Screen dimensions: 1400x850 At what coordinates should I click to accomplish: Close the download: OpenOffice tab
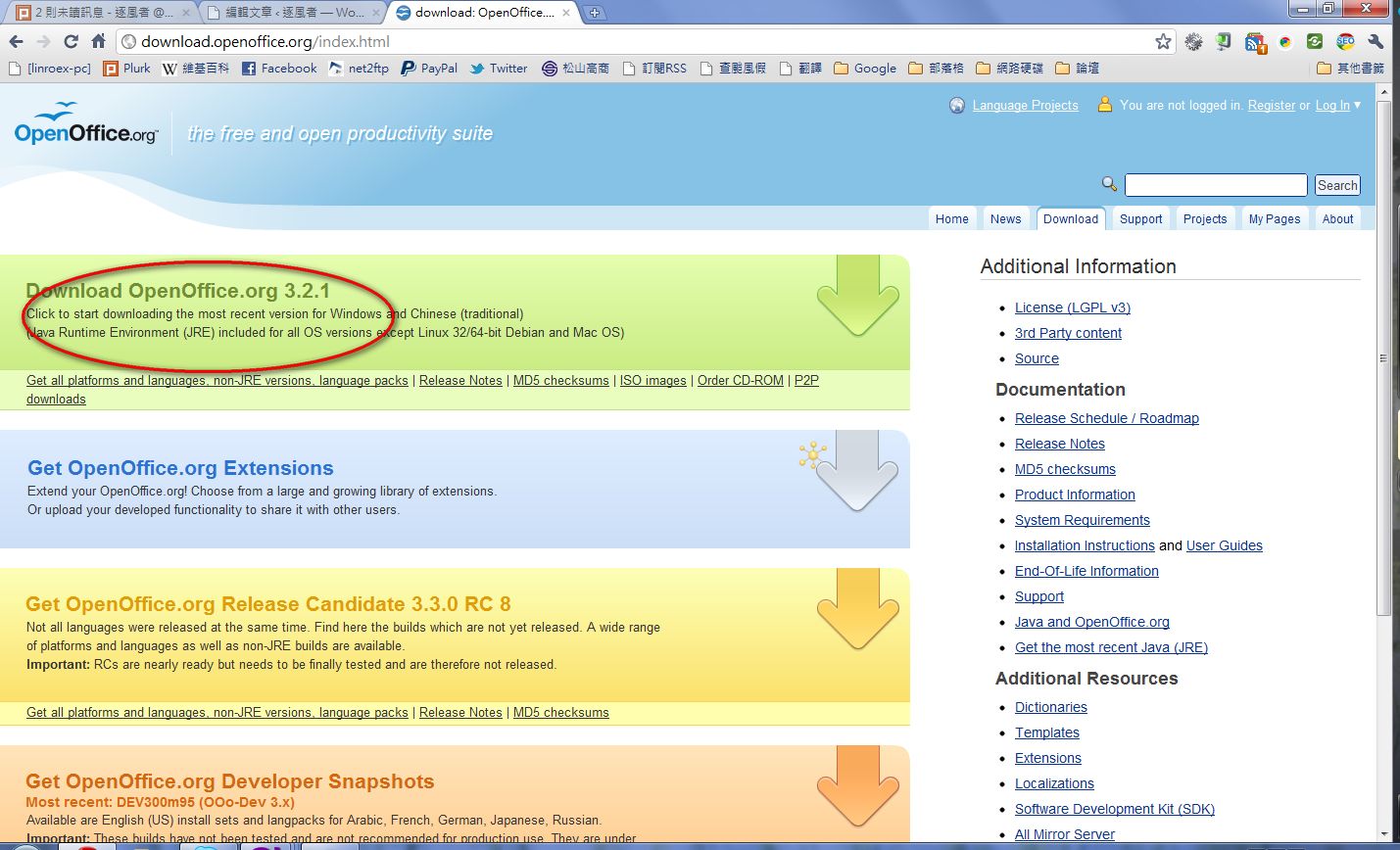pos(566,13)
